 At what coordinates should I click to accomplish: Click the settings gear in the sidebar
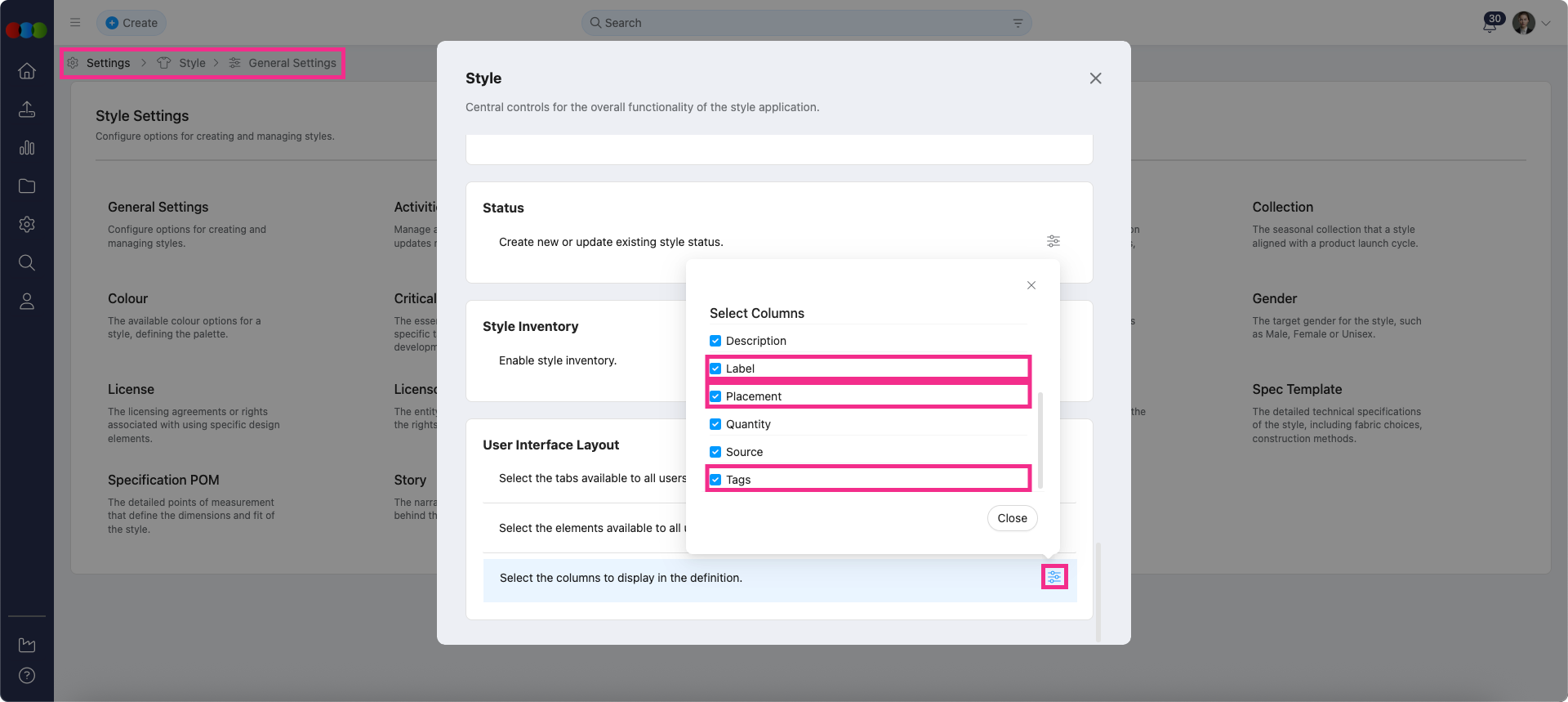[x=27, y=225]
